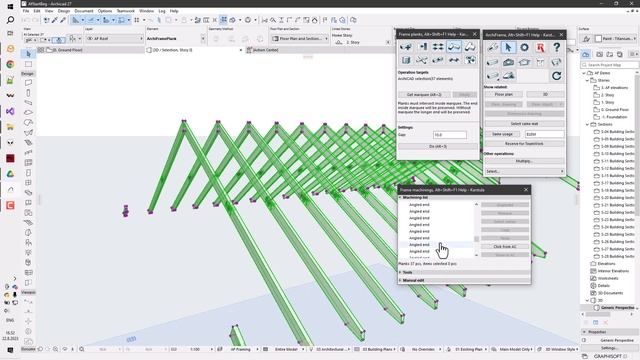Open the View Map icon in Navigator
This screenshot has width=640, height=360.
click(600, 54)
